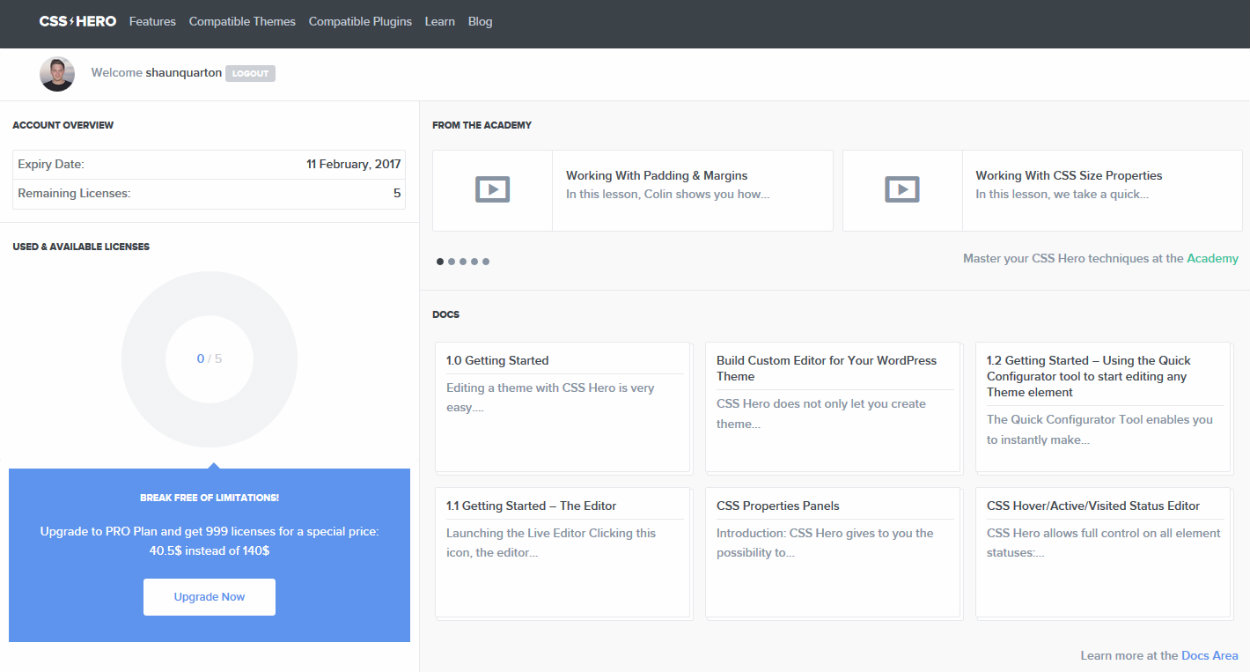Click the username shaunquarton
1250x672 pixels.
click(x=184, y=73)
